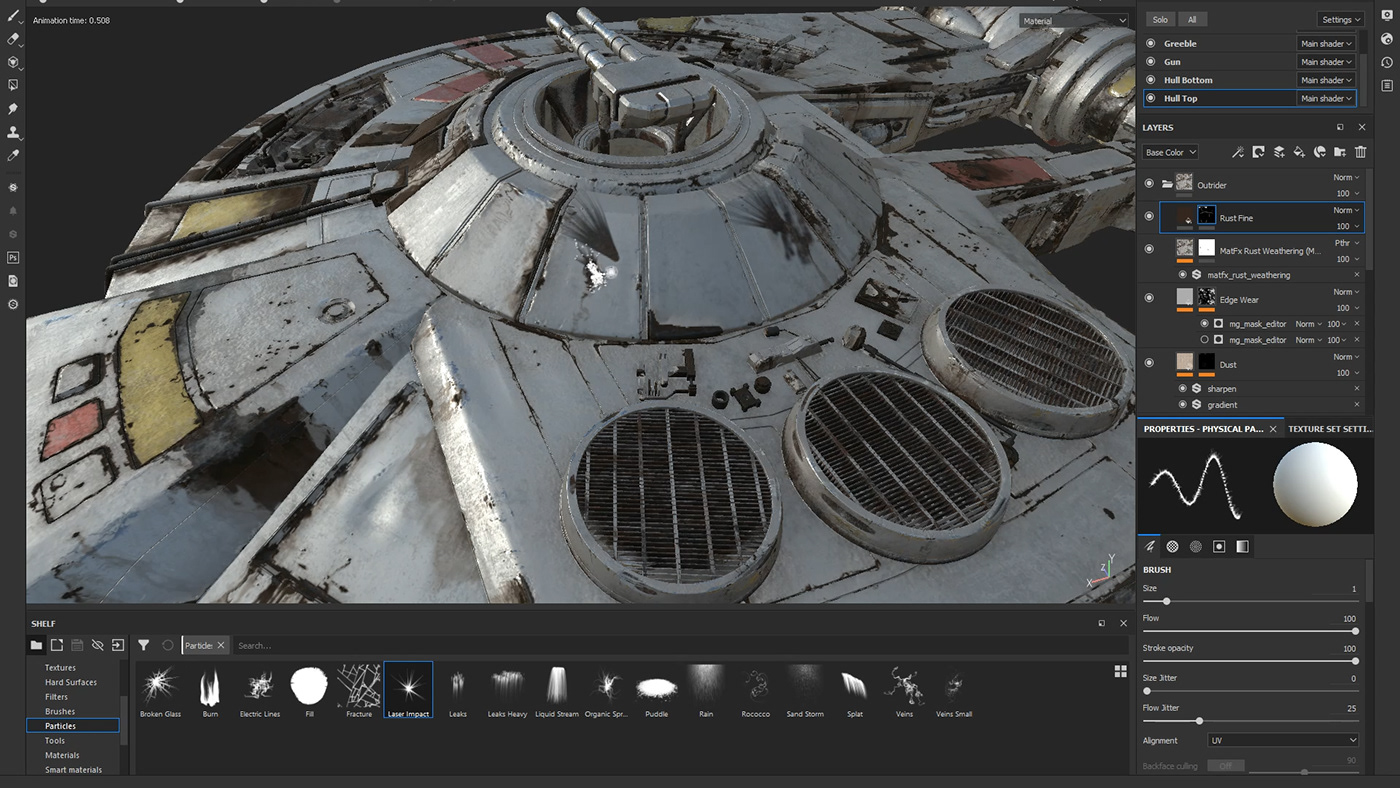This screenshot has width=1400, height=788.
Task: Add a mask to the layer
Action: coord(1258,152)
